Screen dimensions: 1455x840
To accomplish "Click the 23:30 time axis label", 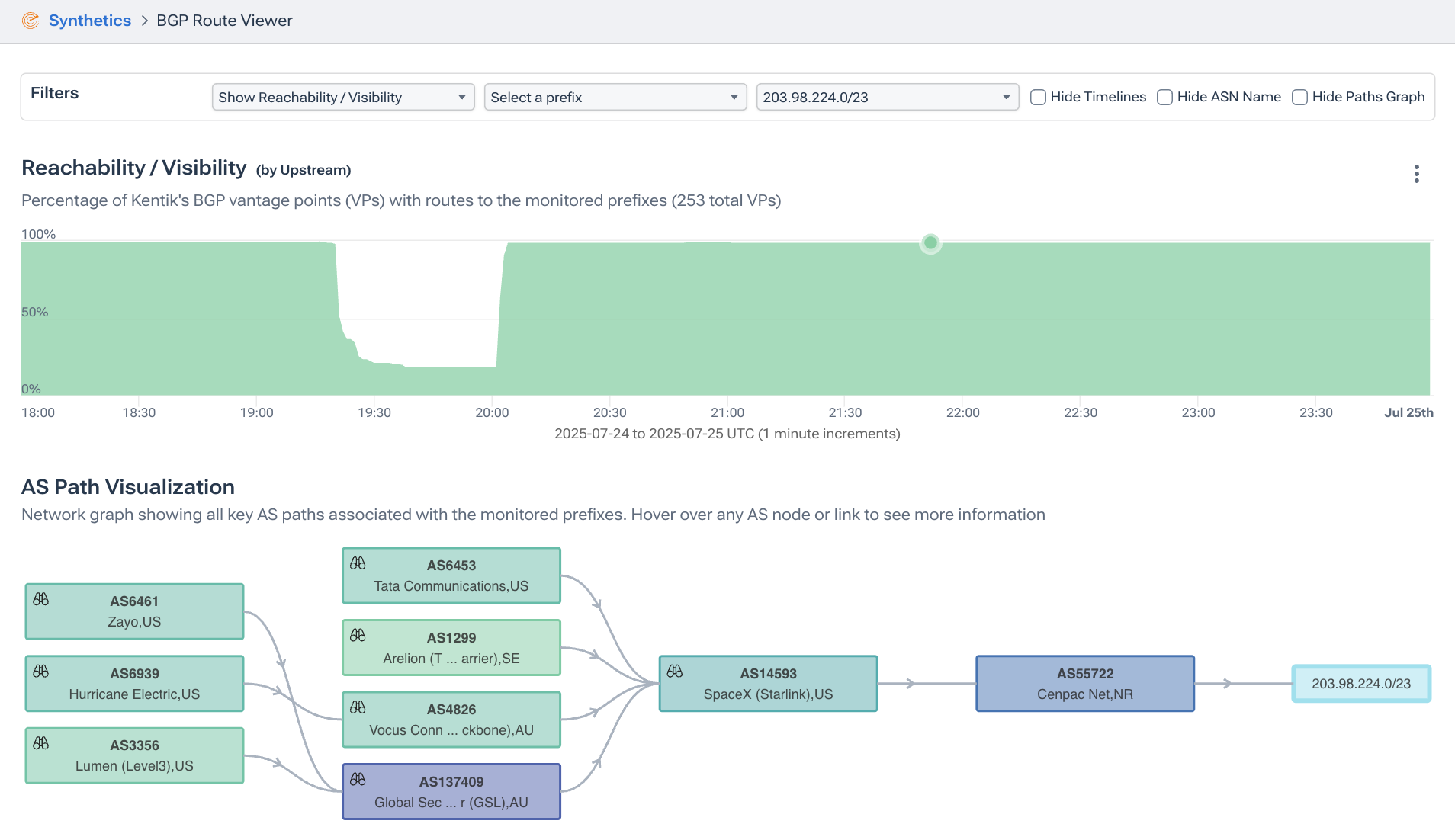I will (1316, 412).
